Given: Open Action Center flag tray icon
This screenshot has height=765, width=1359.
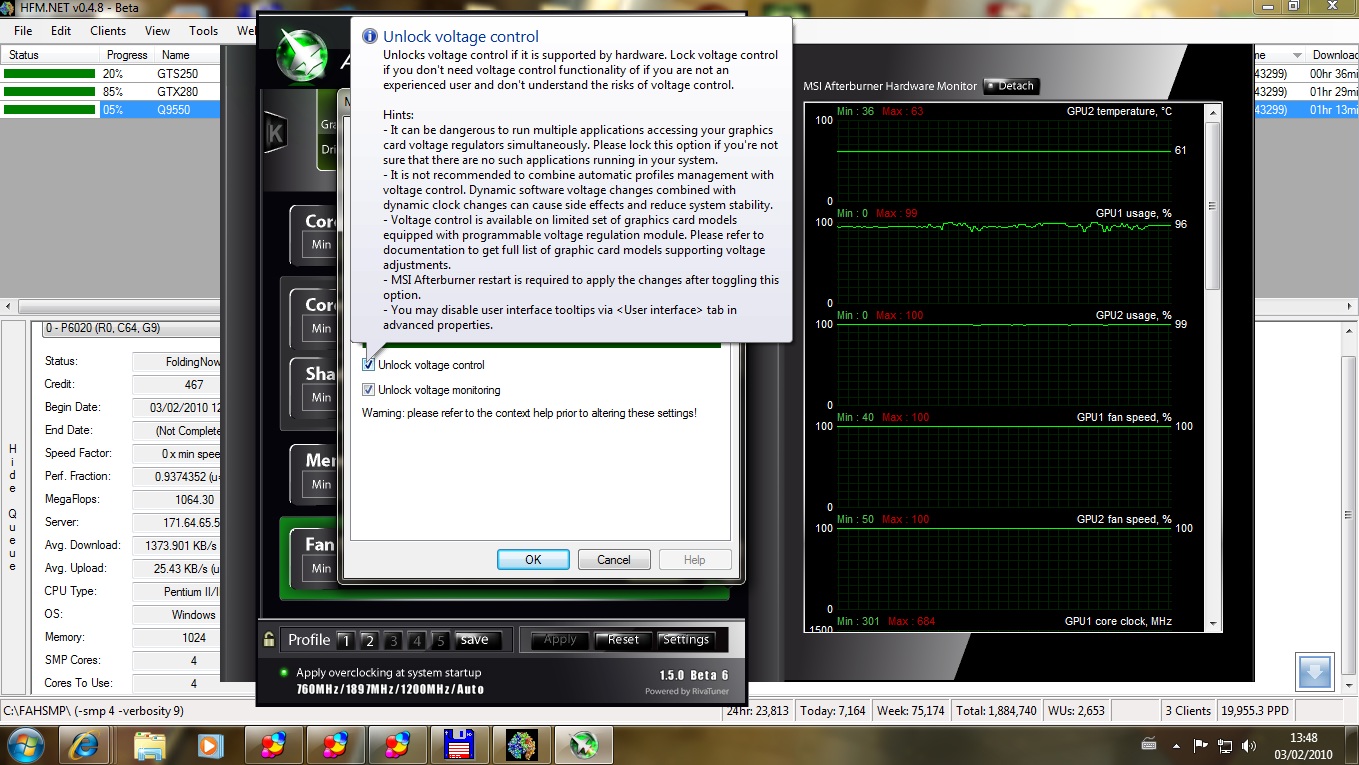Looking at the screenshot, I should tap(1201, 745).
